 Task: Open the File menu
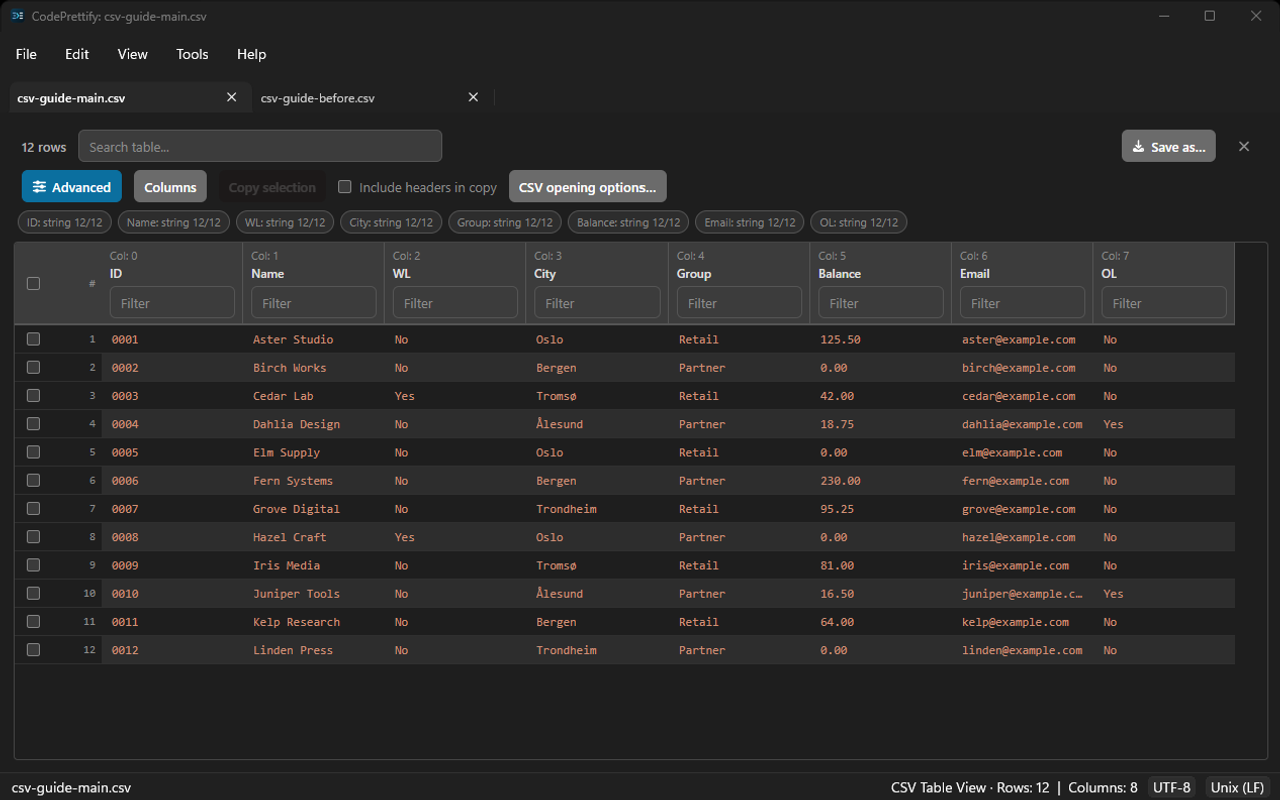point(26,54)
